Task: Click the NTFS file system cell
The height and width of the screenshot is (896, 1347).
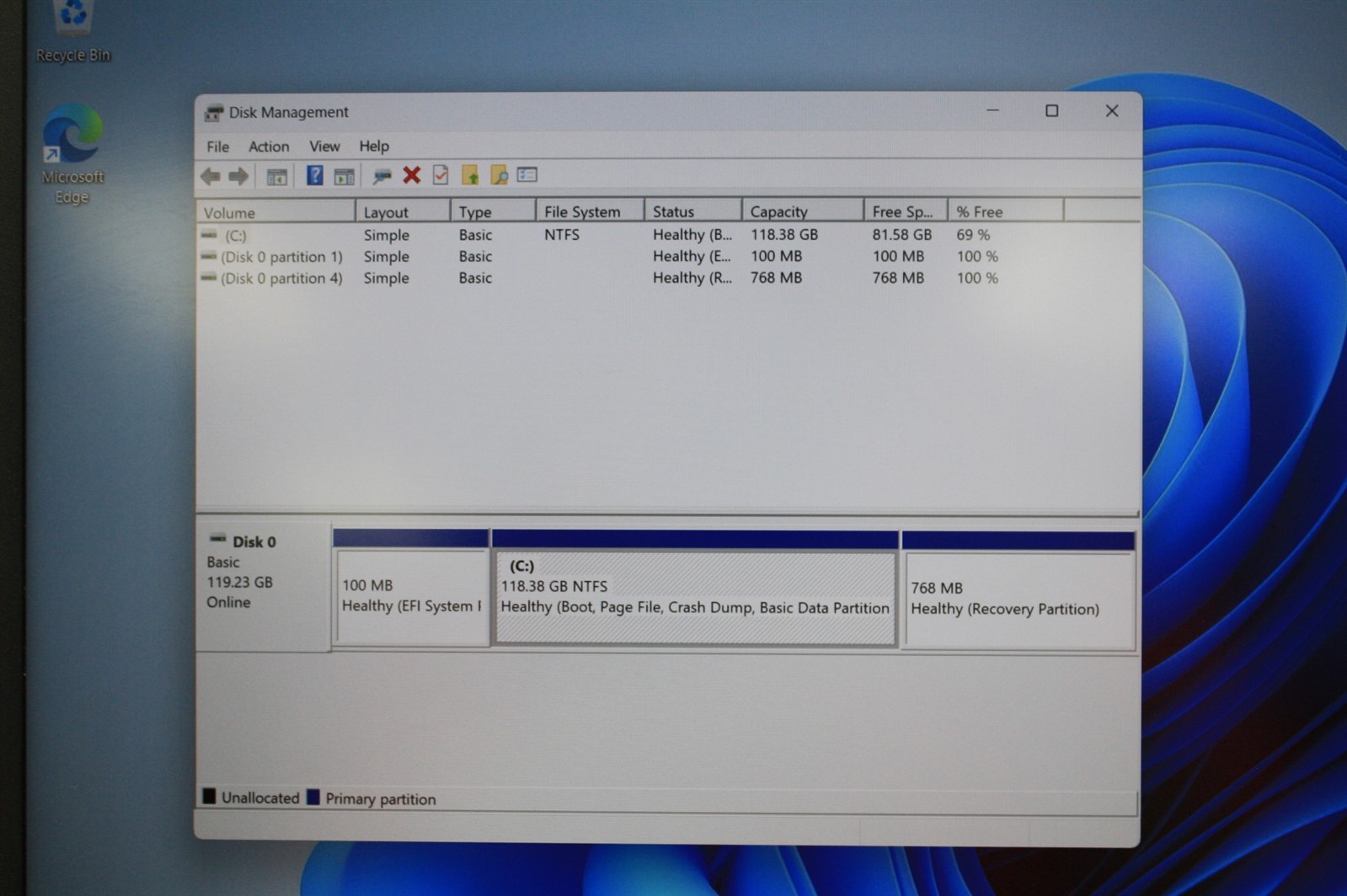Action: point(562,235)
